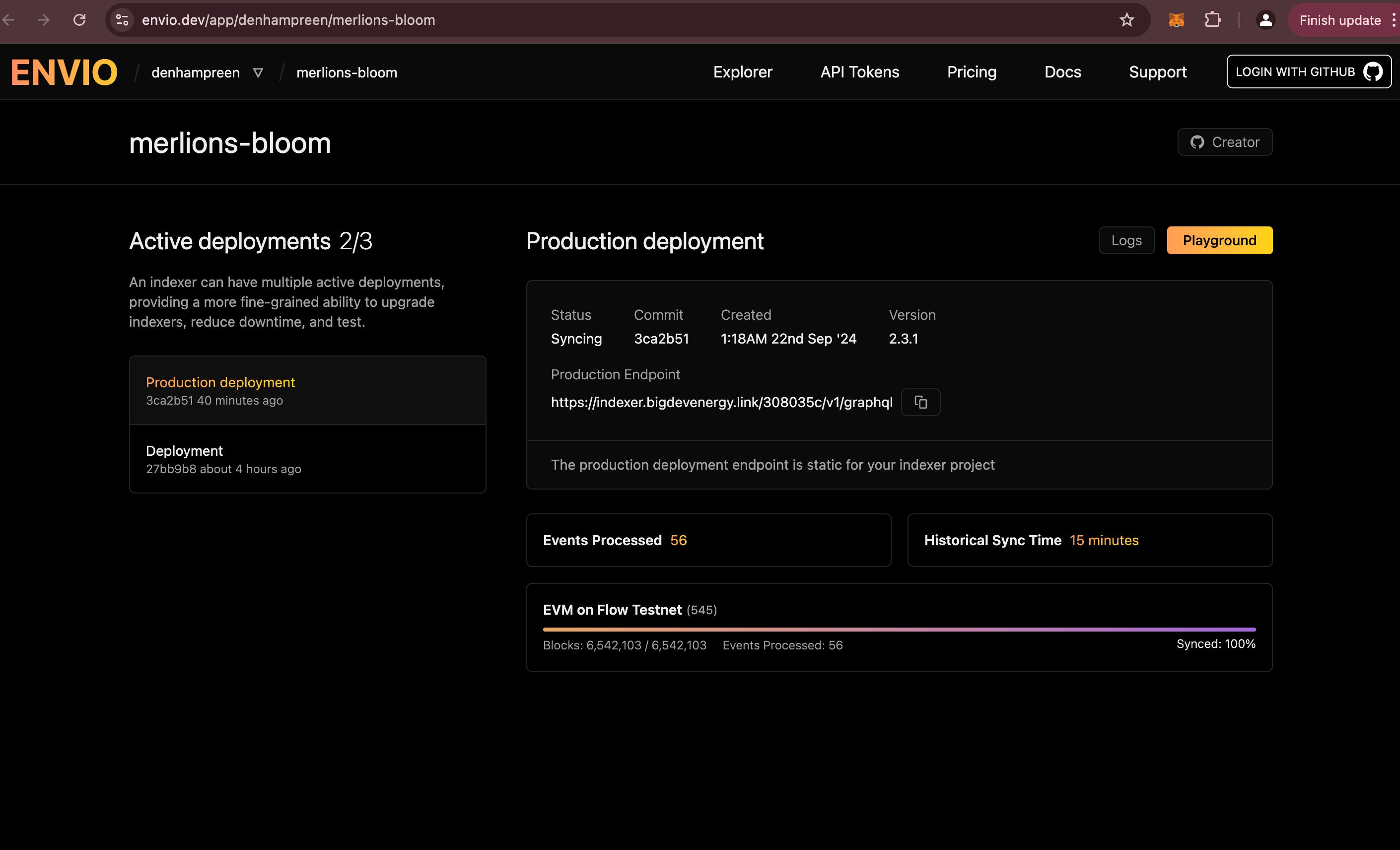This screenshot has width=1400, height=850.
Task: Click the Finish update button
Action: click(x=1340, y=20)
